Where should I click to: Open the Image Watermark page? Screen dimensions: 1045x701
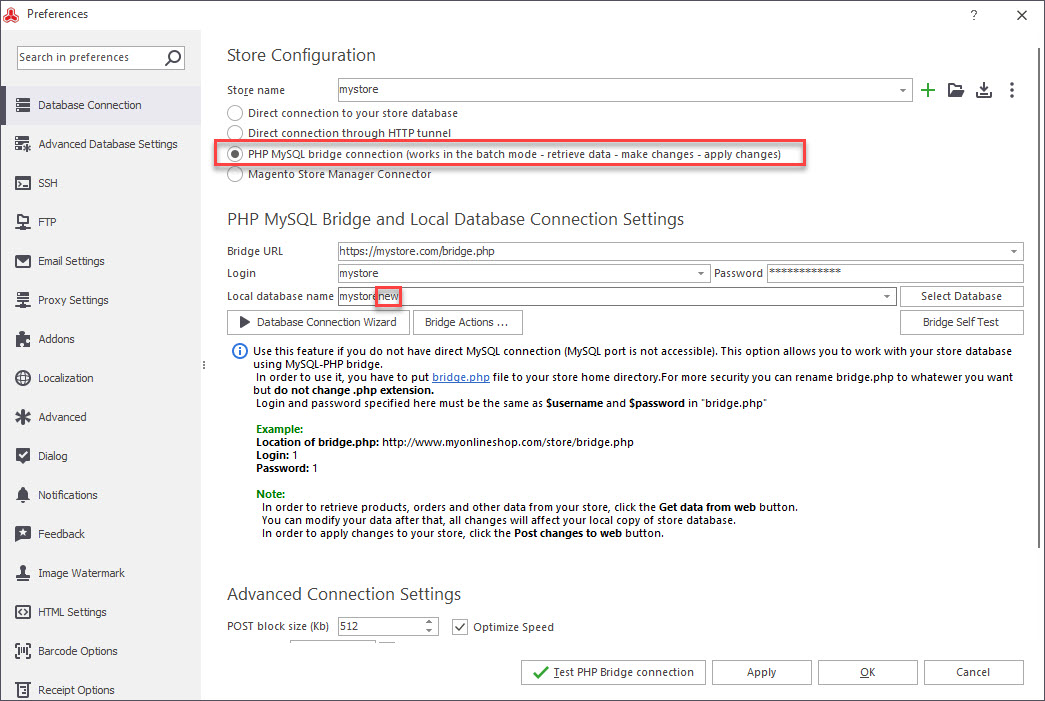coord(101,572)
